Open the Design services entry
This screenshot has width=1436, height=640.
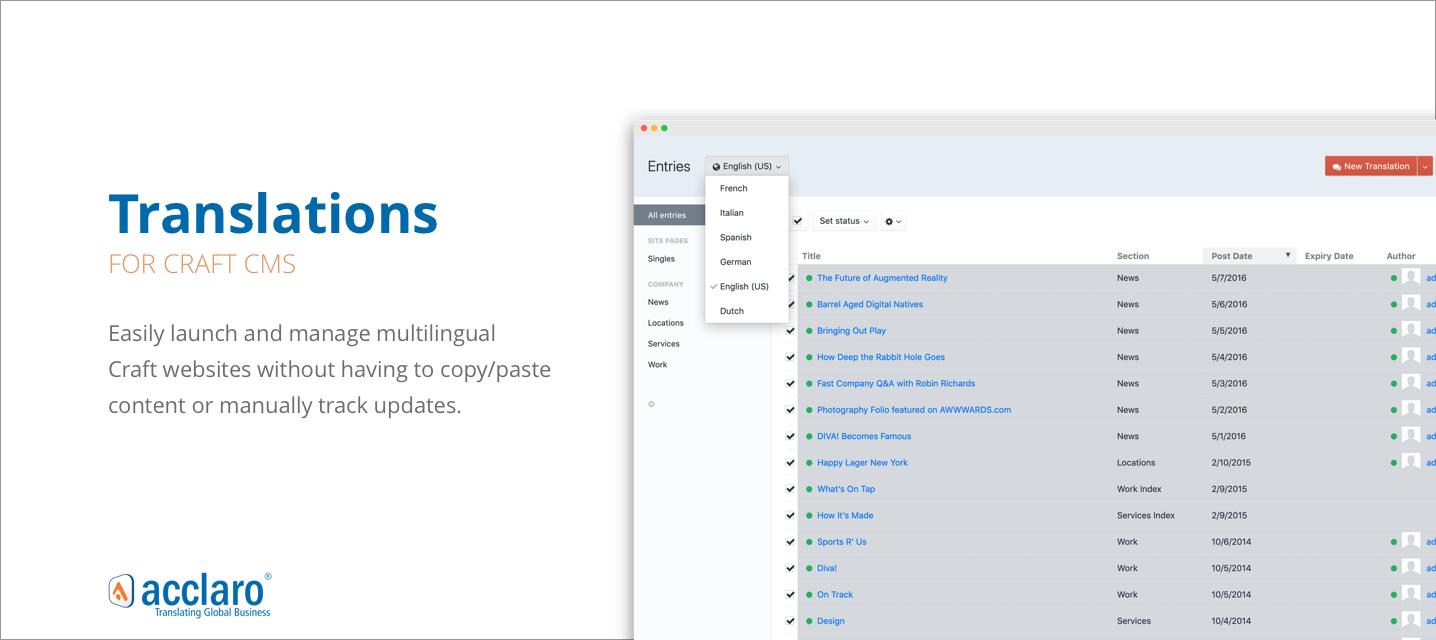point(831,621)
